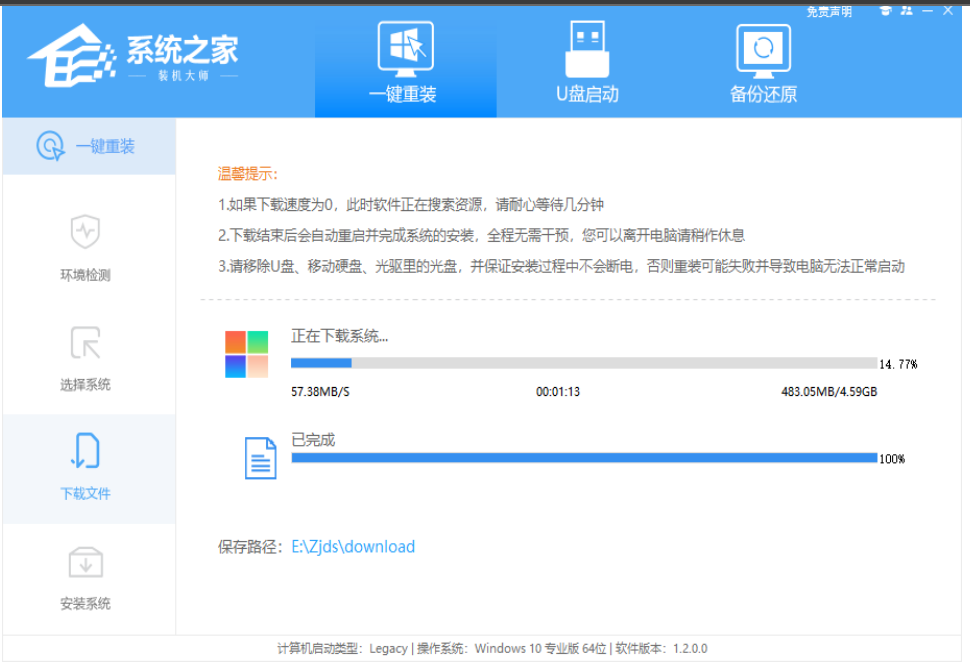The width and height of the screenshot is (970, 665).
Task: Click the 系统之家 house logo
Action: coord(72,56)
